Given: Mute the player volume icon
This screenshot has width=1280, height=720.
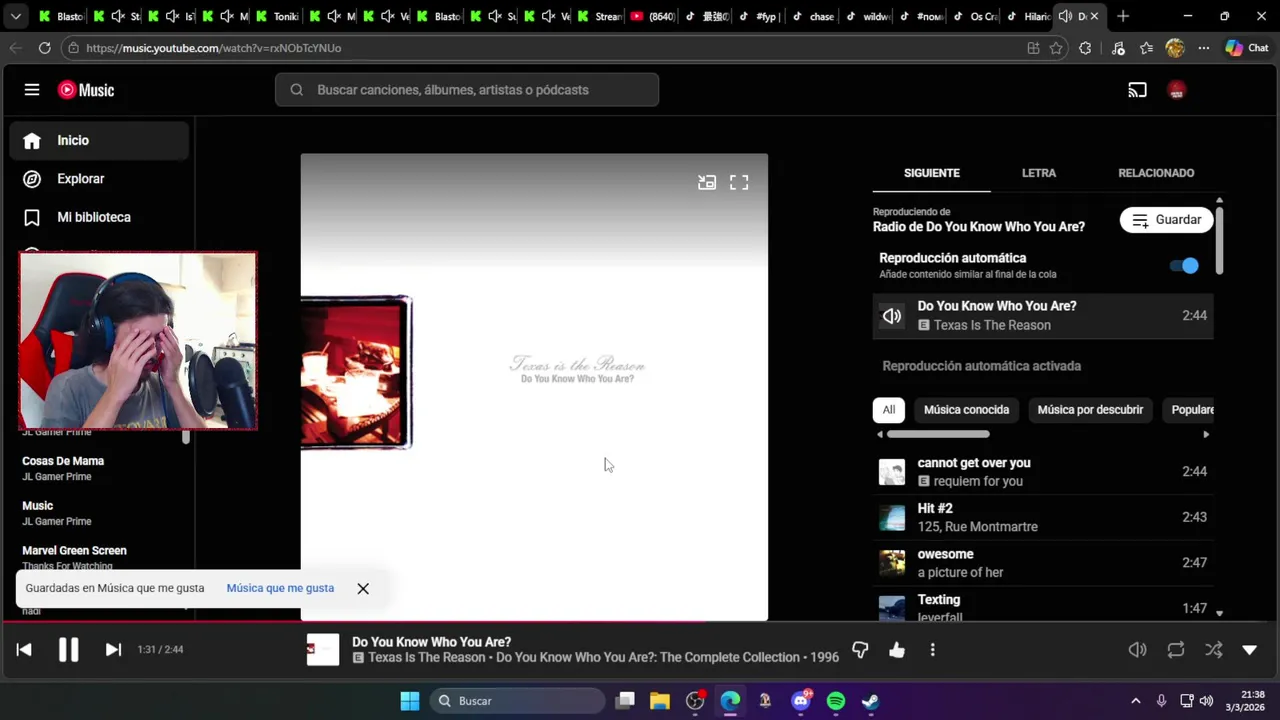Looking at the screenshot, I should click(x=1138, y=650).
